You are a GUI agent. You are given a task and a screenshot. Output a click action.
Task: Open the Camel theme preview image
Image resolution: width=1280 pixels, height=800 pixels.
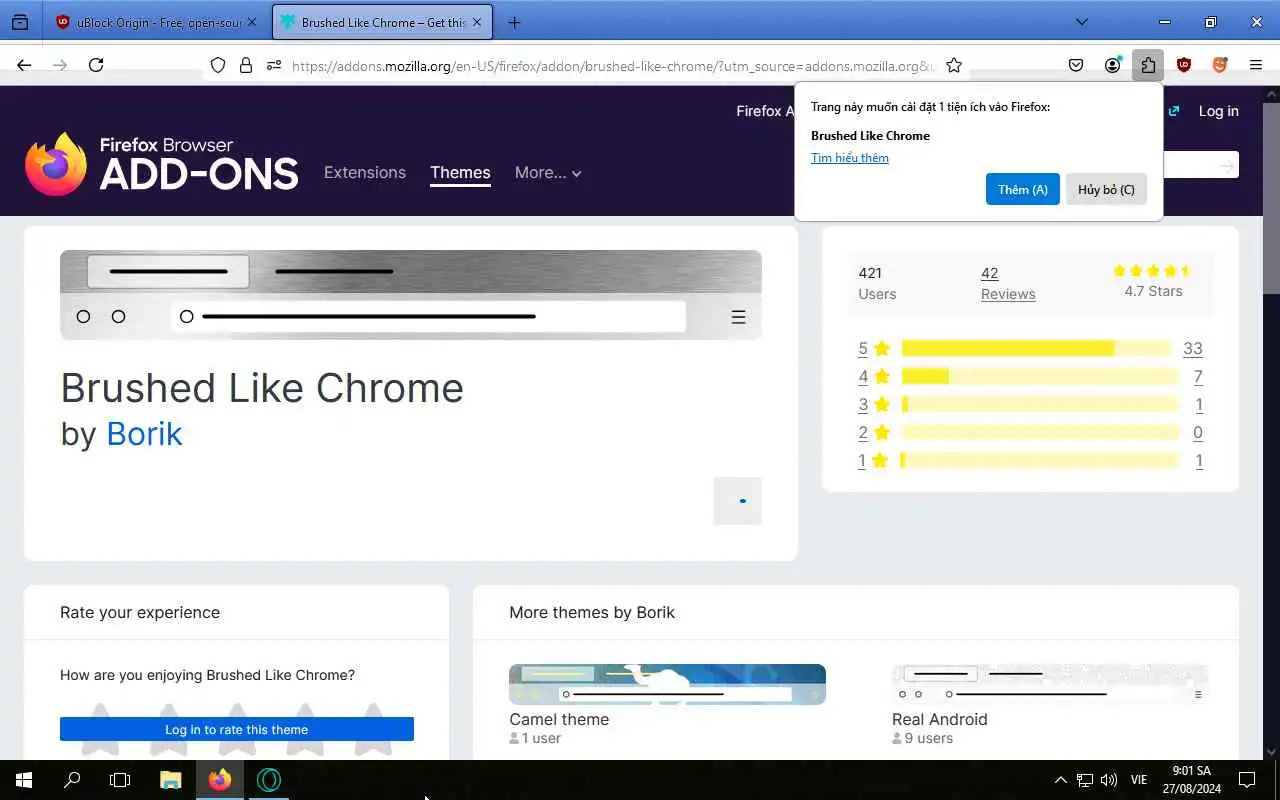pyautogui.click(x=667, y=685)
